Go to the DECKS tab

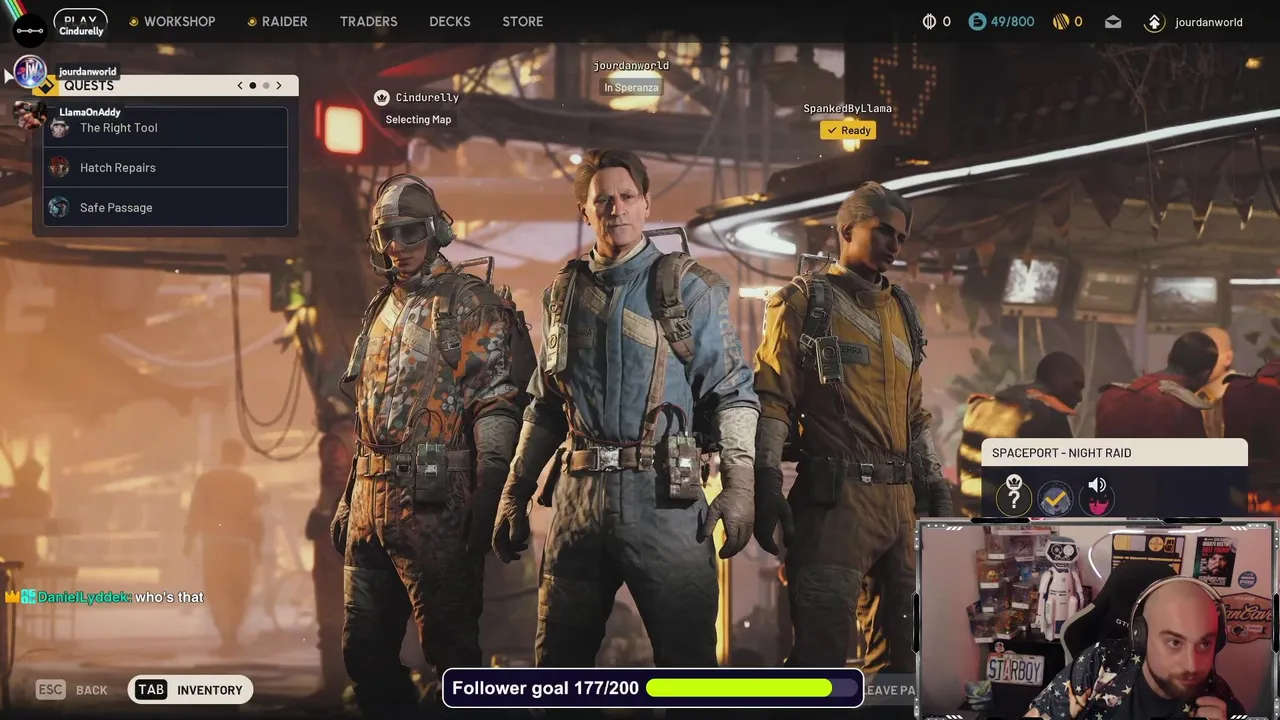[450, 21]
